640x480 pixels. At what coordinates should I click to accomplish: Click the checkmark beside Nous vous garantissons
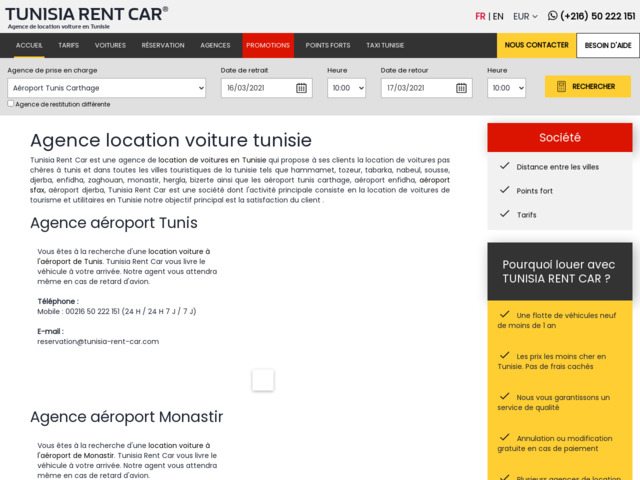pos(504,396)
